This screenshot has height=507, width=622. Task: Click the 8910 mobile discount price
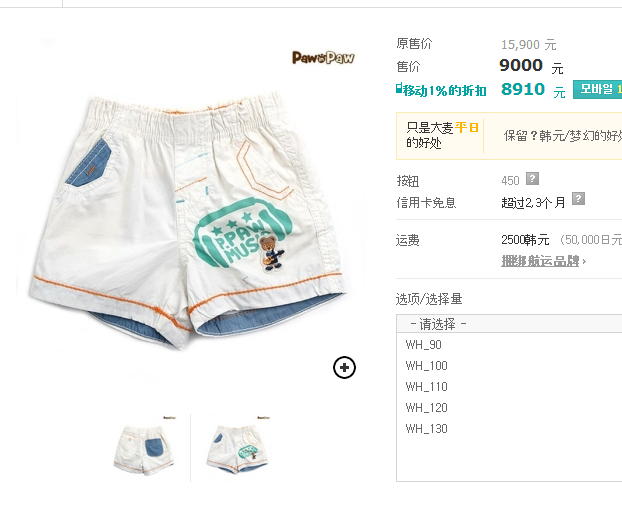[x=523, y=89]
